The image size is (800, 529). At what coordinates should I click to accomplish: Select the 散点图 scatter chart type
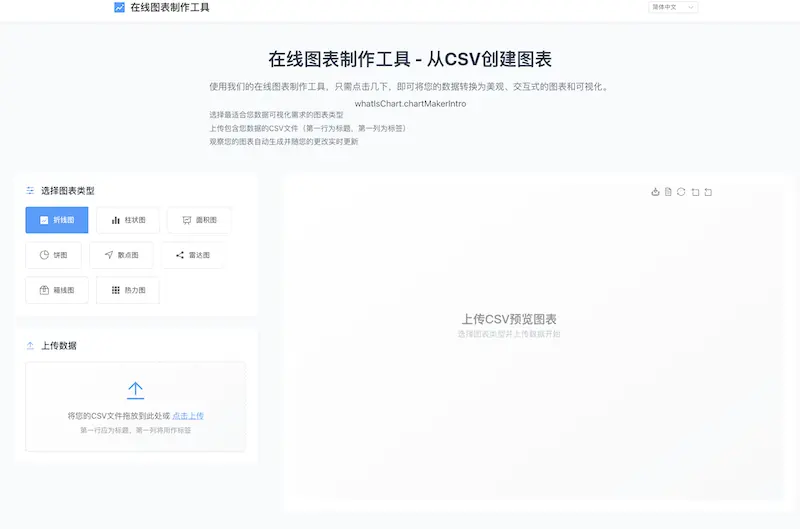[x=121, y=255]
